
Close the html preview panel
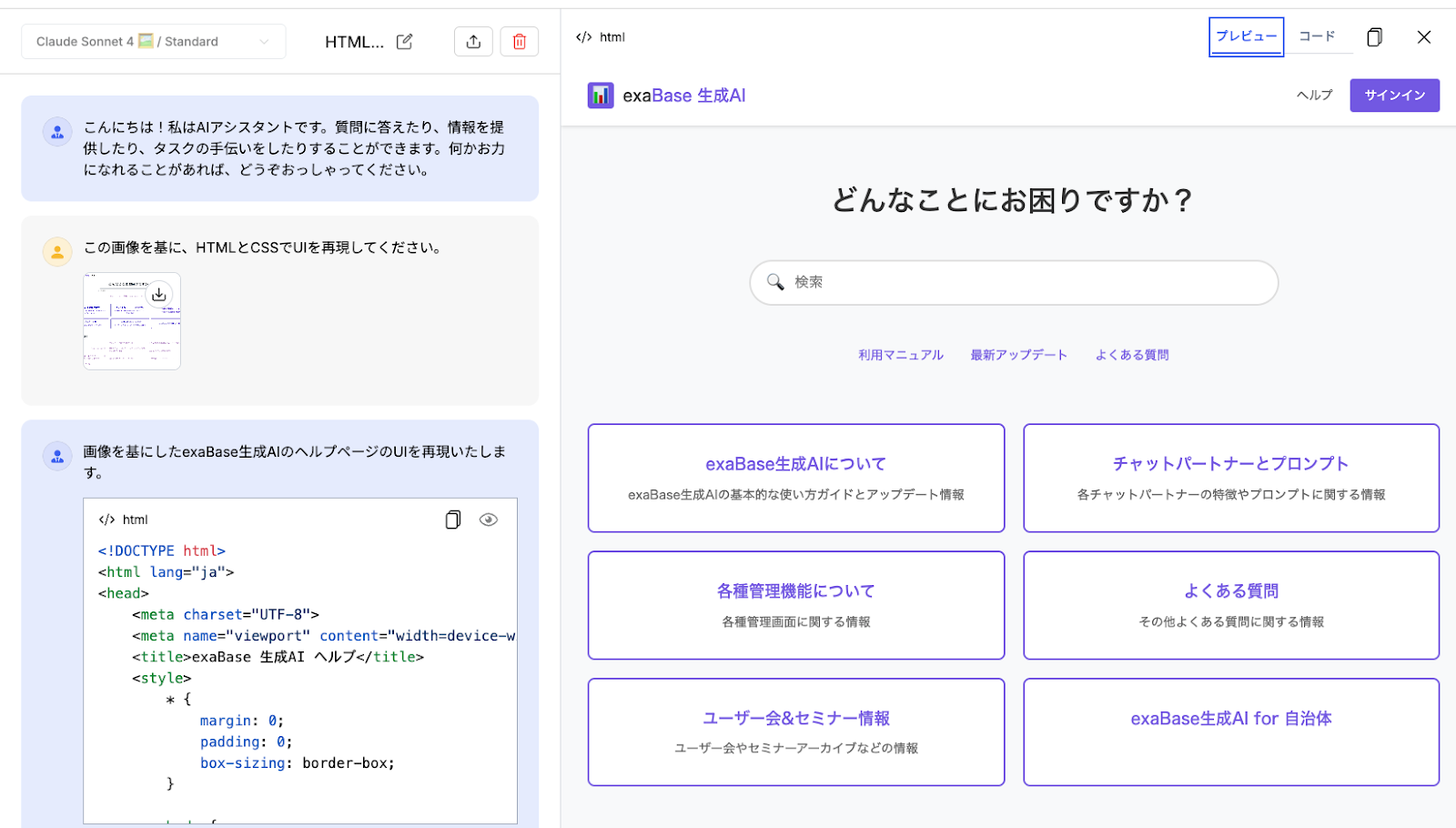pyautogui.click(x=1424, y=37)
